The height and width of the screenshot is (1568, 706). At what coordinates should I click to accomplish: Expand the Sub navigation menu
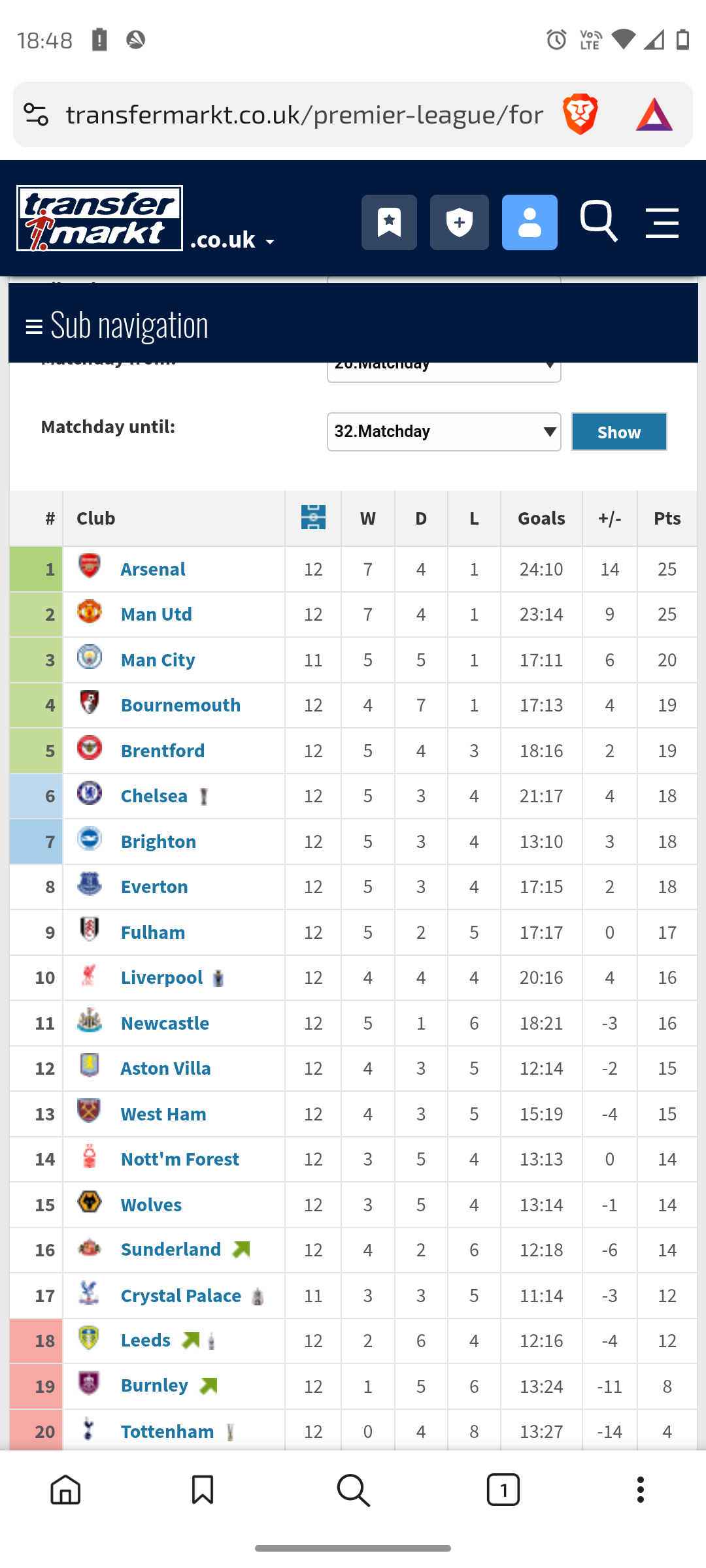(x=118, y=325)
